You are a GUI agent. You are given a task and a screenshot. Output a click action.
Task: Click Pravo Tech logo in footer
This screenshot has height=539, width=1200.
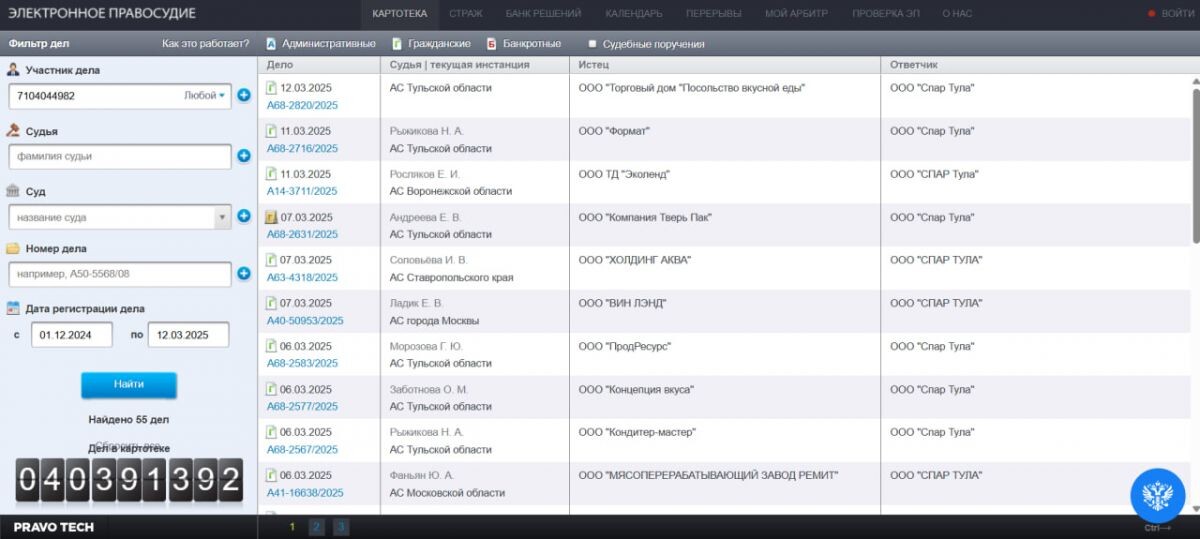pyautogui.click(x=54, y=527)
